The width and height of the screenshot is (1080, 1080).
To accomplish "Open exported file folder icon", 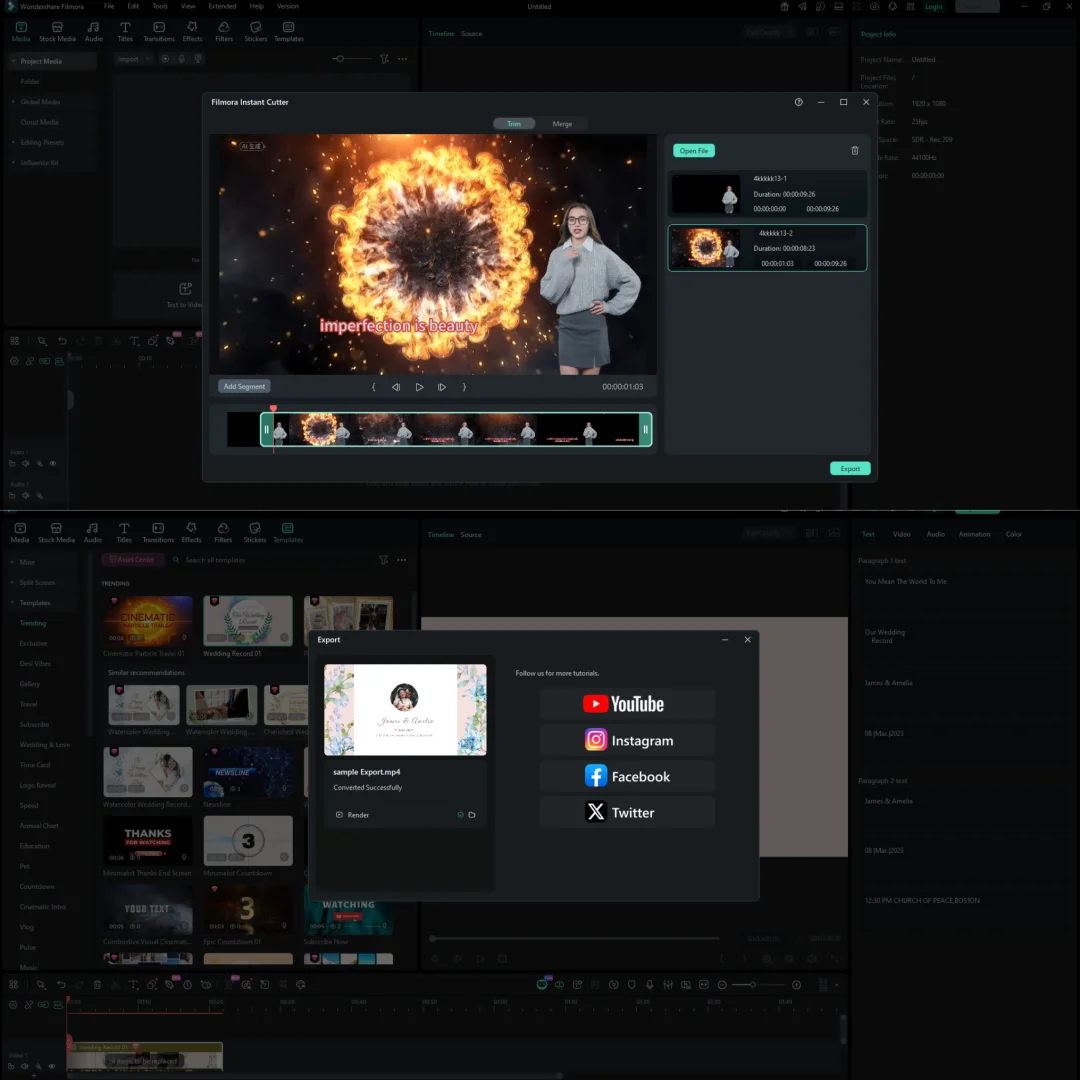I will pos(472,815).
